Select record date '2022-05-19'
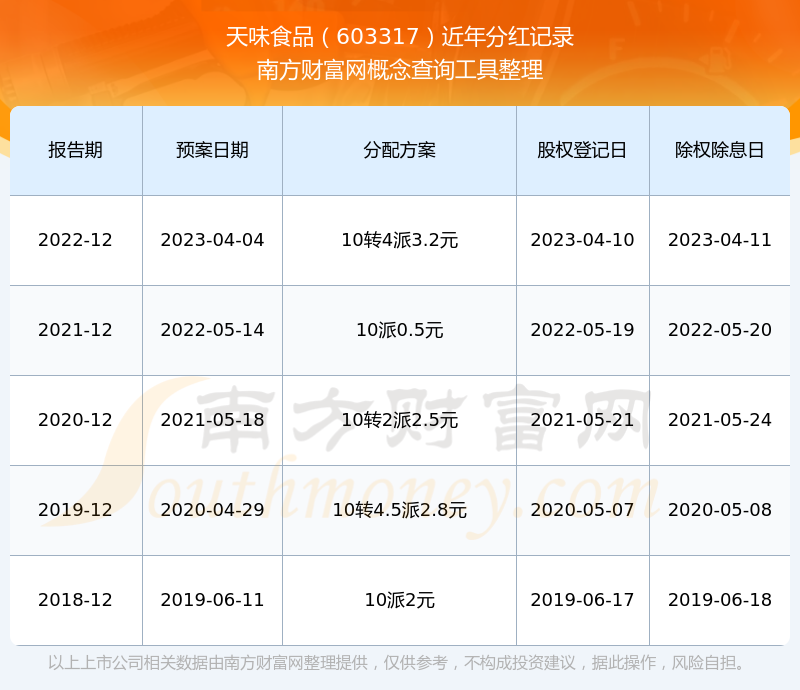Image resolution: width=800 pixels, height=690 pixels. [582, 330]
